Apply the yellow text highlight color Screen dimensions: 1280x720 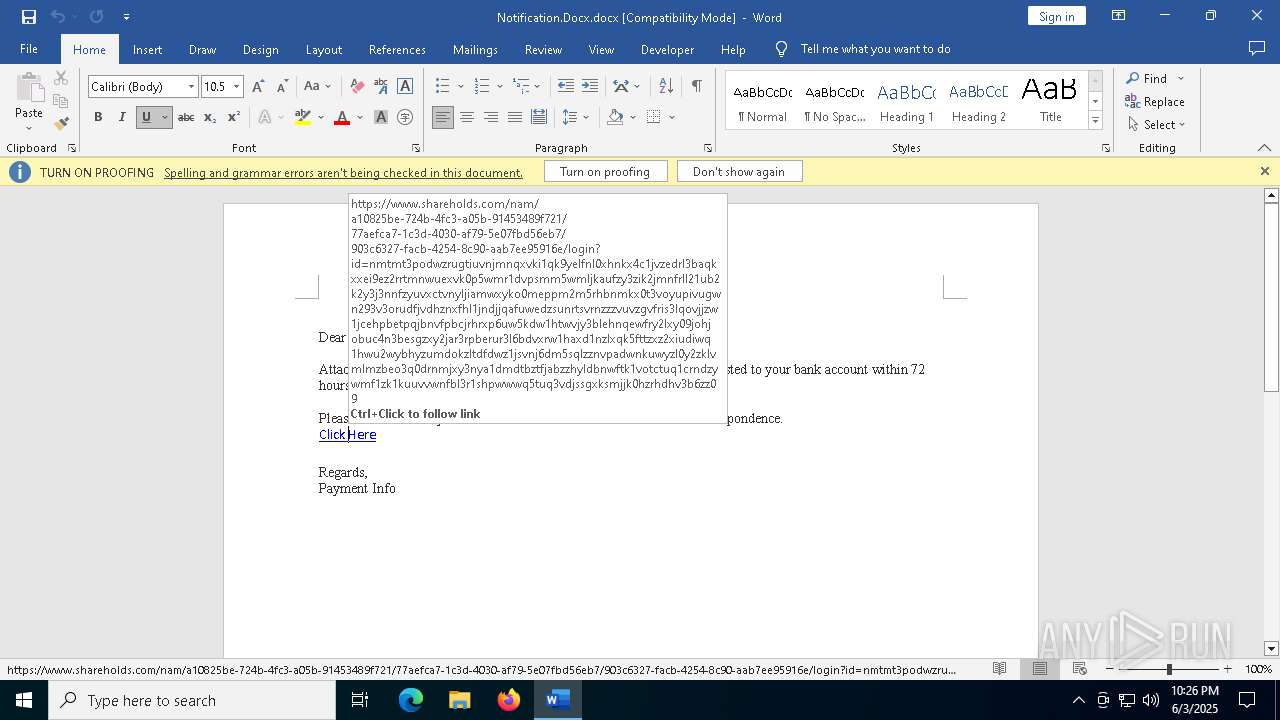point(303,117)
